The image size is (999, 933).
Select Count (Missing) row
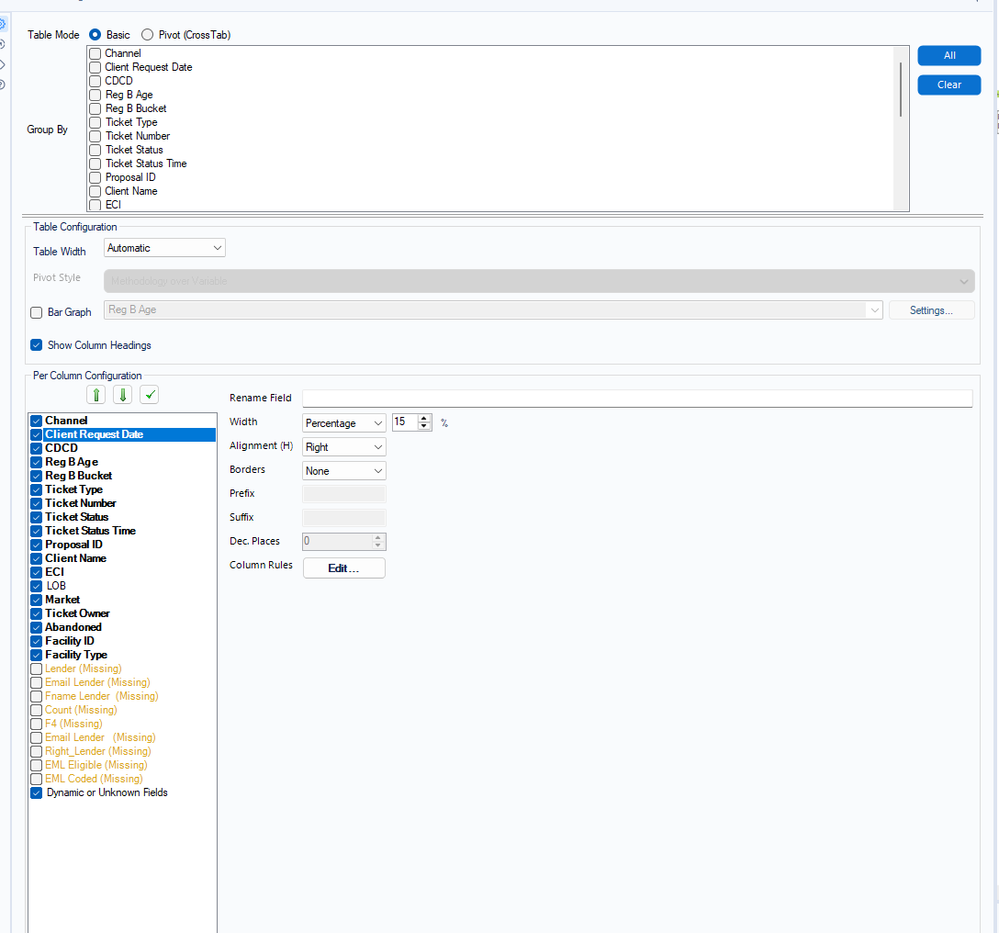click(x=122, y=710)
